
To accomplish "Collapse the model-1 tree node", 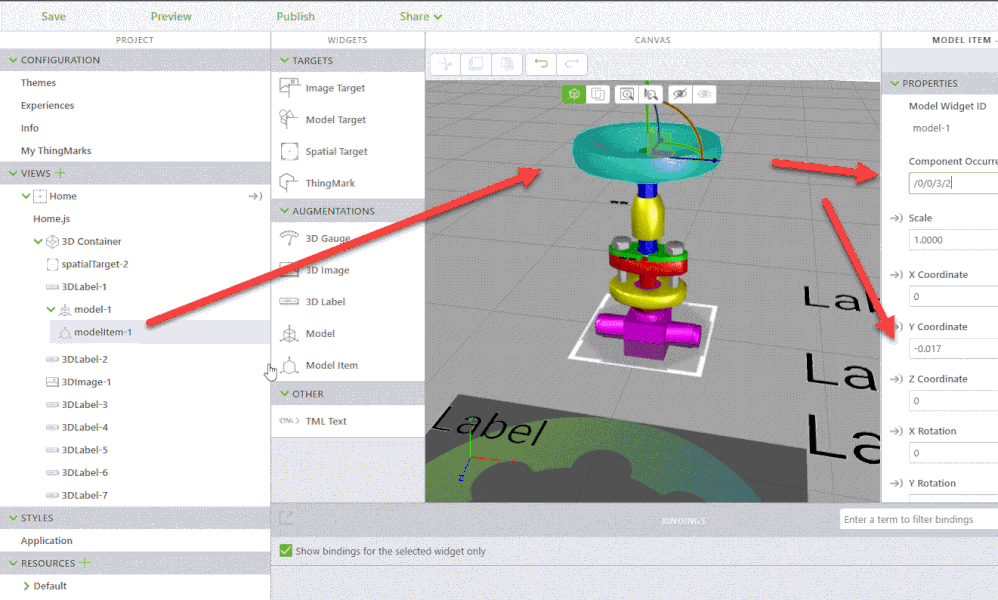I will click(x=51, y=309).
